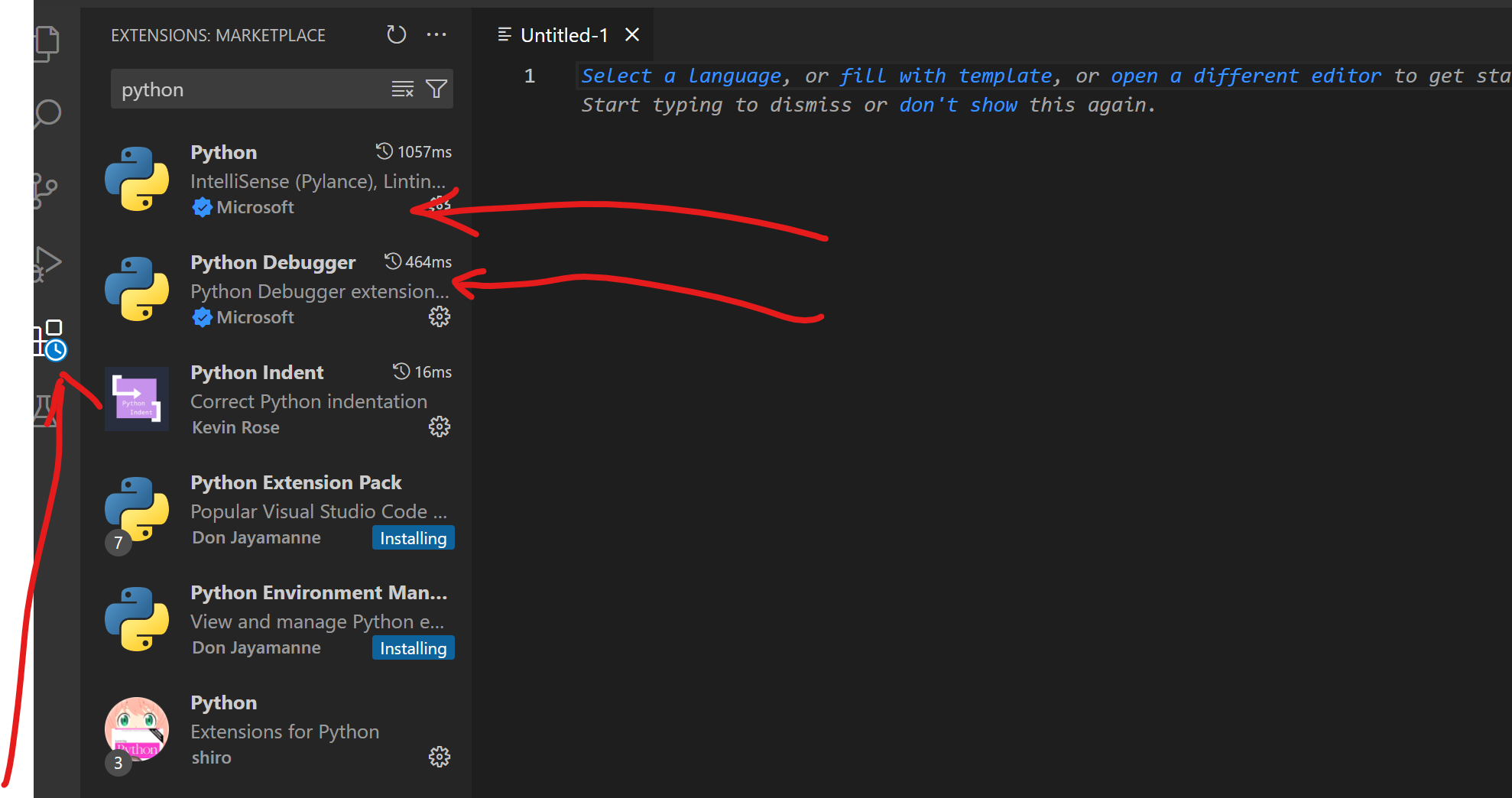Open Source Control view in activity bar
Image resolution: width=1512 pixels, height=798 pixels.
click(x=44, y=190)
